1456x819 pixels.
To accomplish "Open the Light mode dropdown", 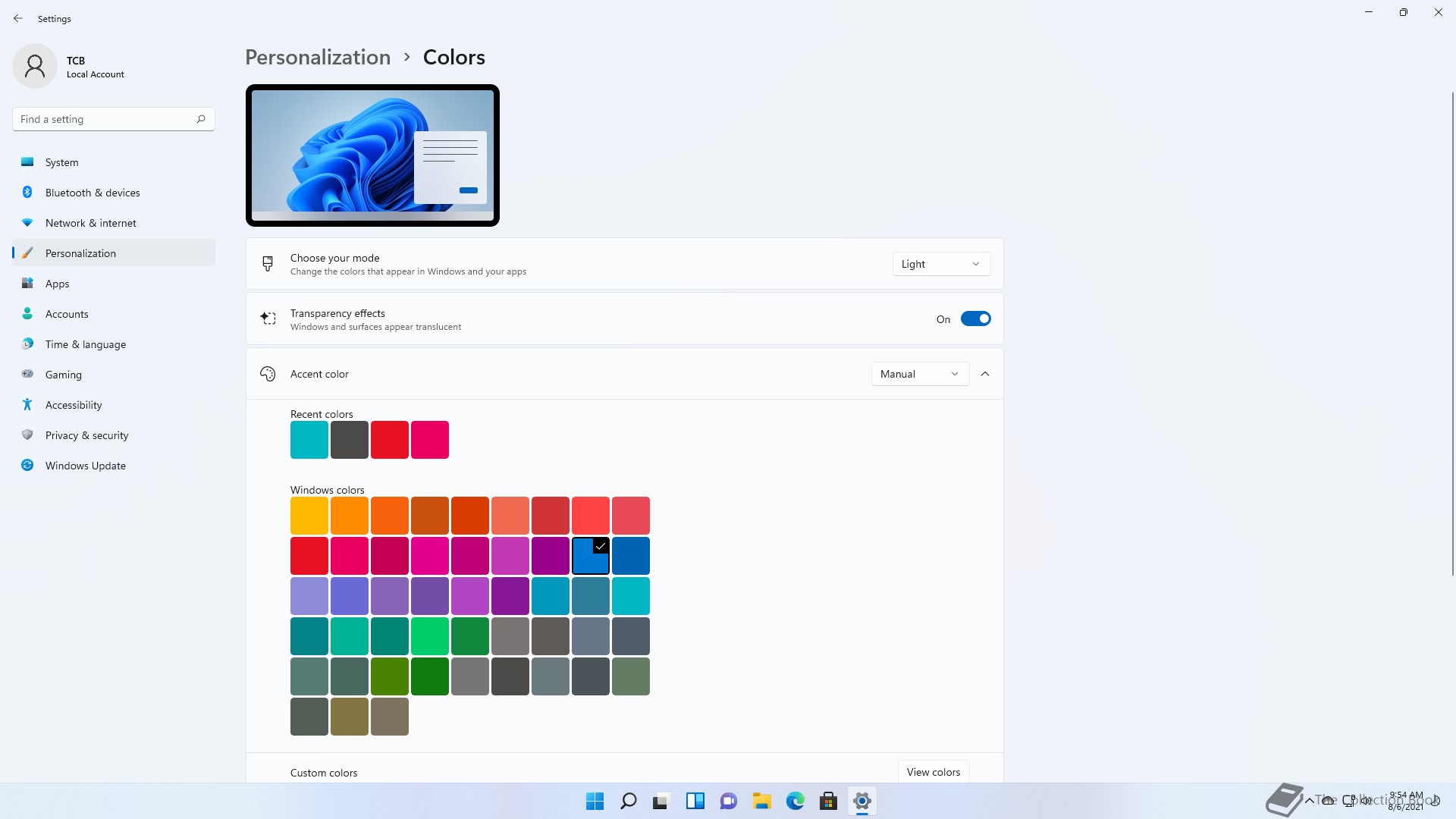I will pos(941,264).
